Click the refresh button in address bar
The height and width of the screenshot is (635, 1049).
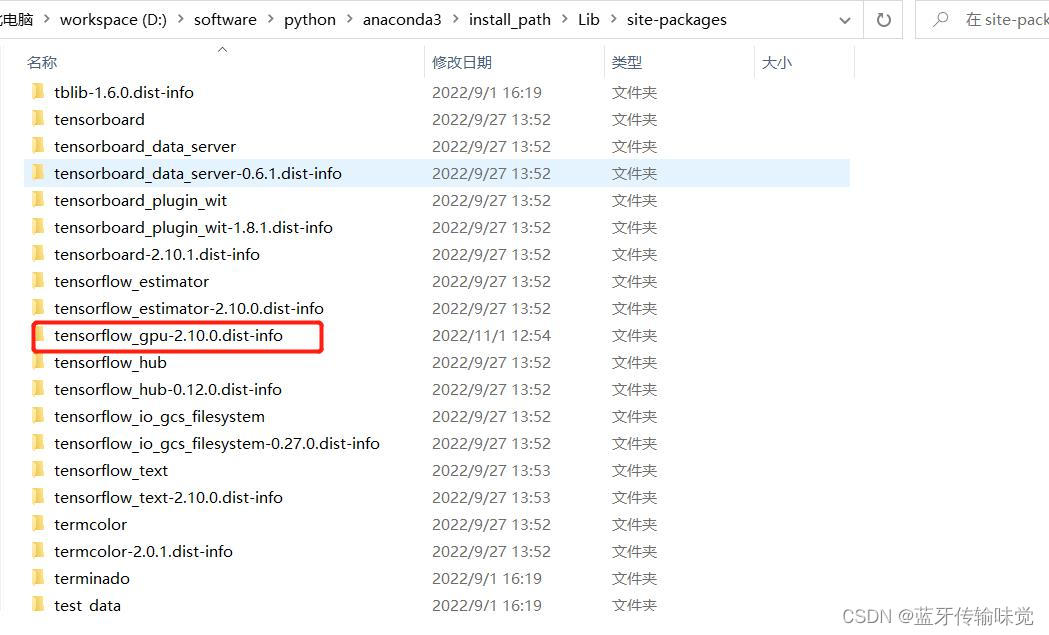tap(883, 20)
